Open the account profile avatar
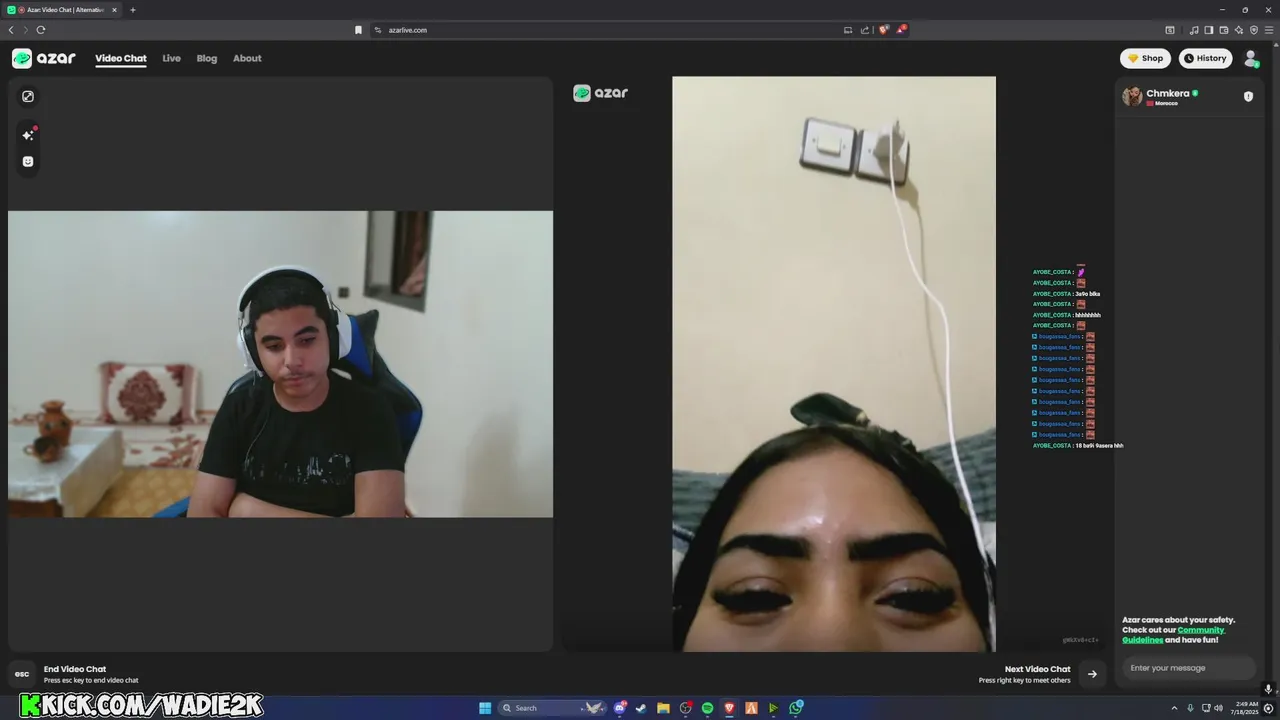Image resolution: width=1280 pixels, height=720 pixels. click(x=1251, y=59)
